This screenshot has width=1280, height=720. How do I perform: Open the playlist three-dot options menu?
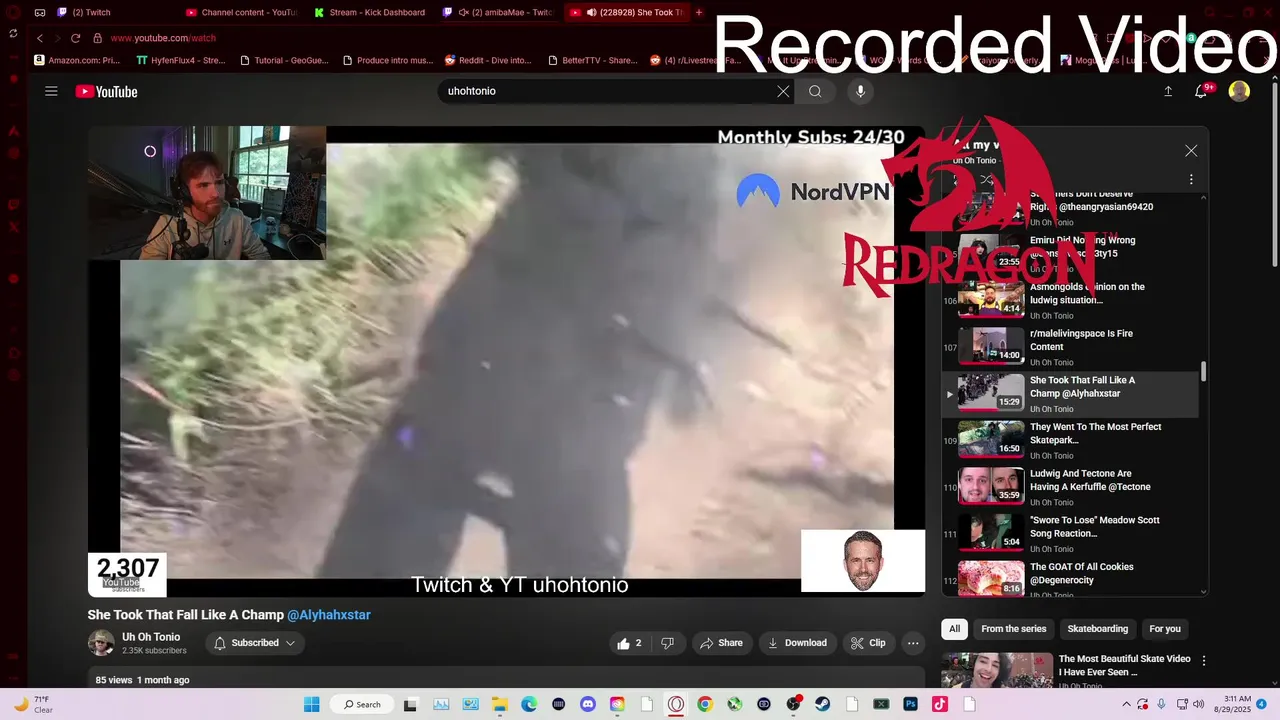coord(1191,180)
